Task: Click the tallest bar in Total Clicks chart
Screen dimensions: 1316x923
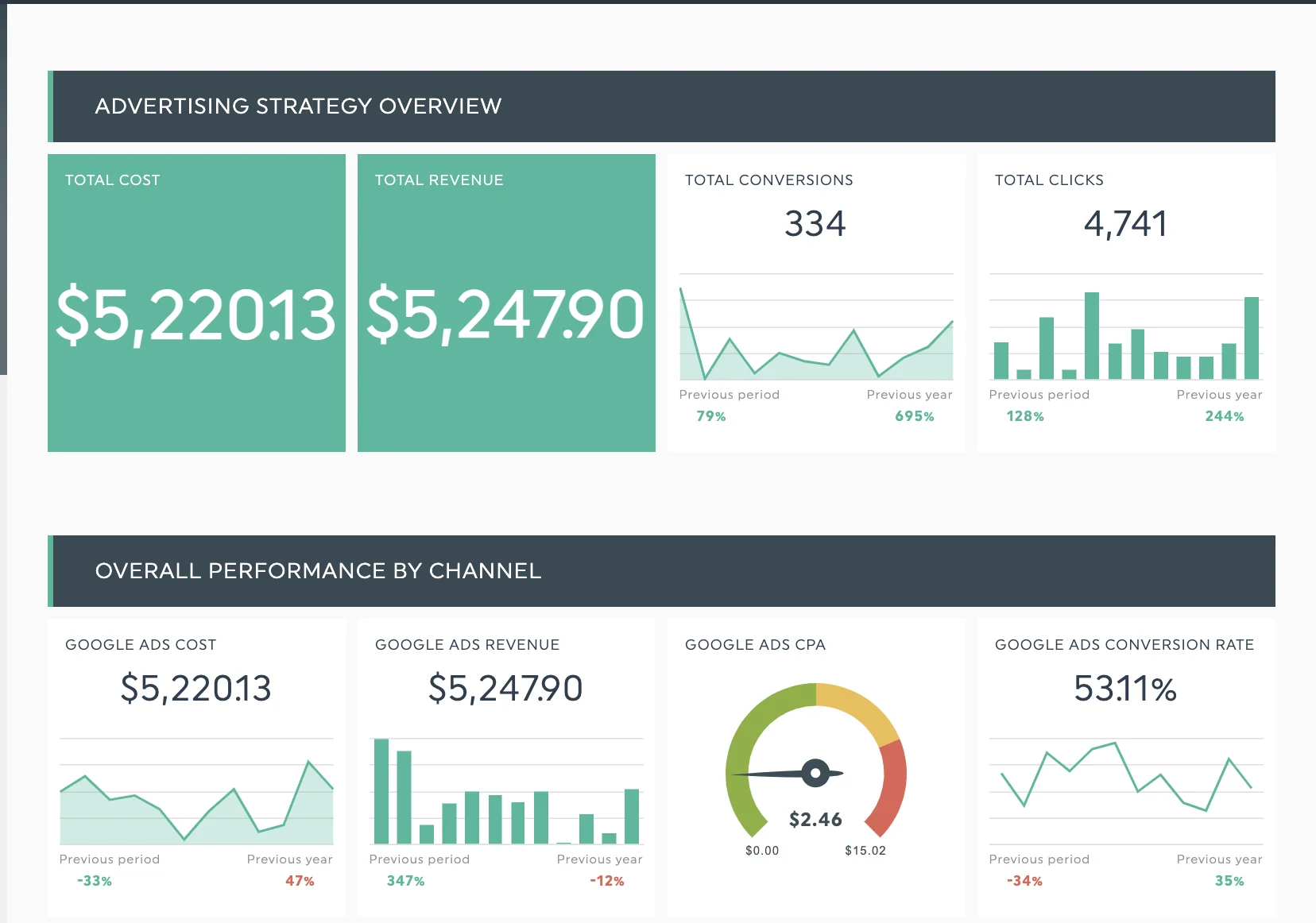Action: [1093, 334]
